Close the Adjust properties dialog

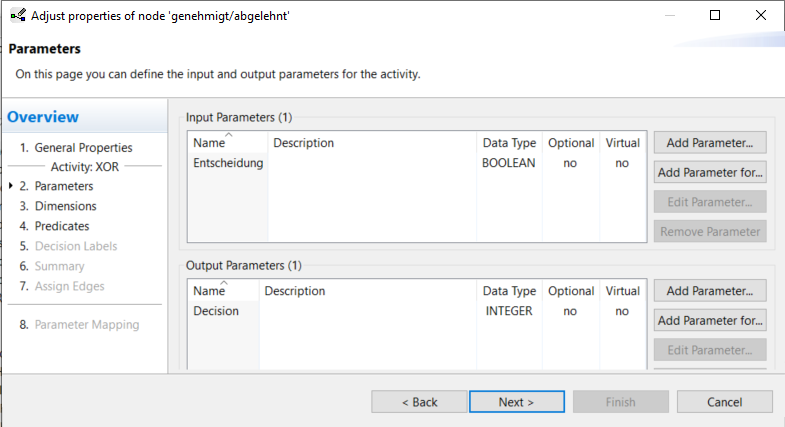tap(760, 16)
